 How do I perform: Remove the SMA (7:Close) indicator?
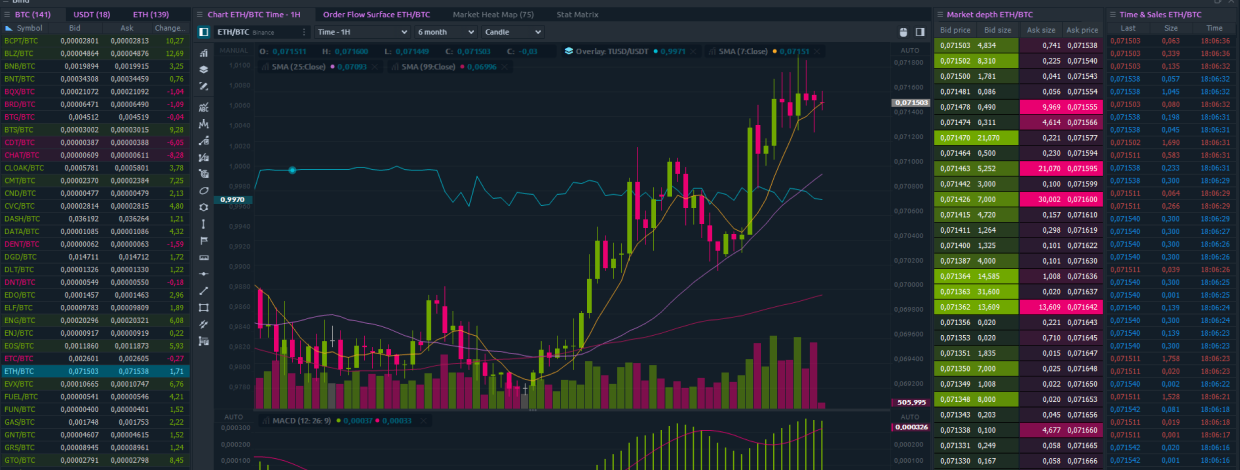tap(817, 51)
